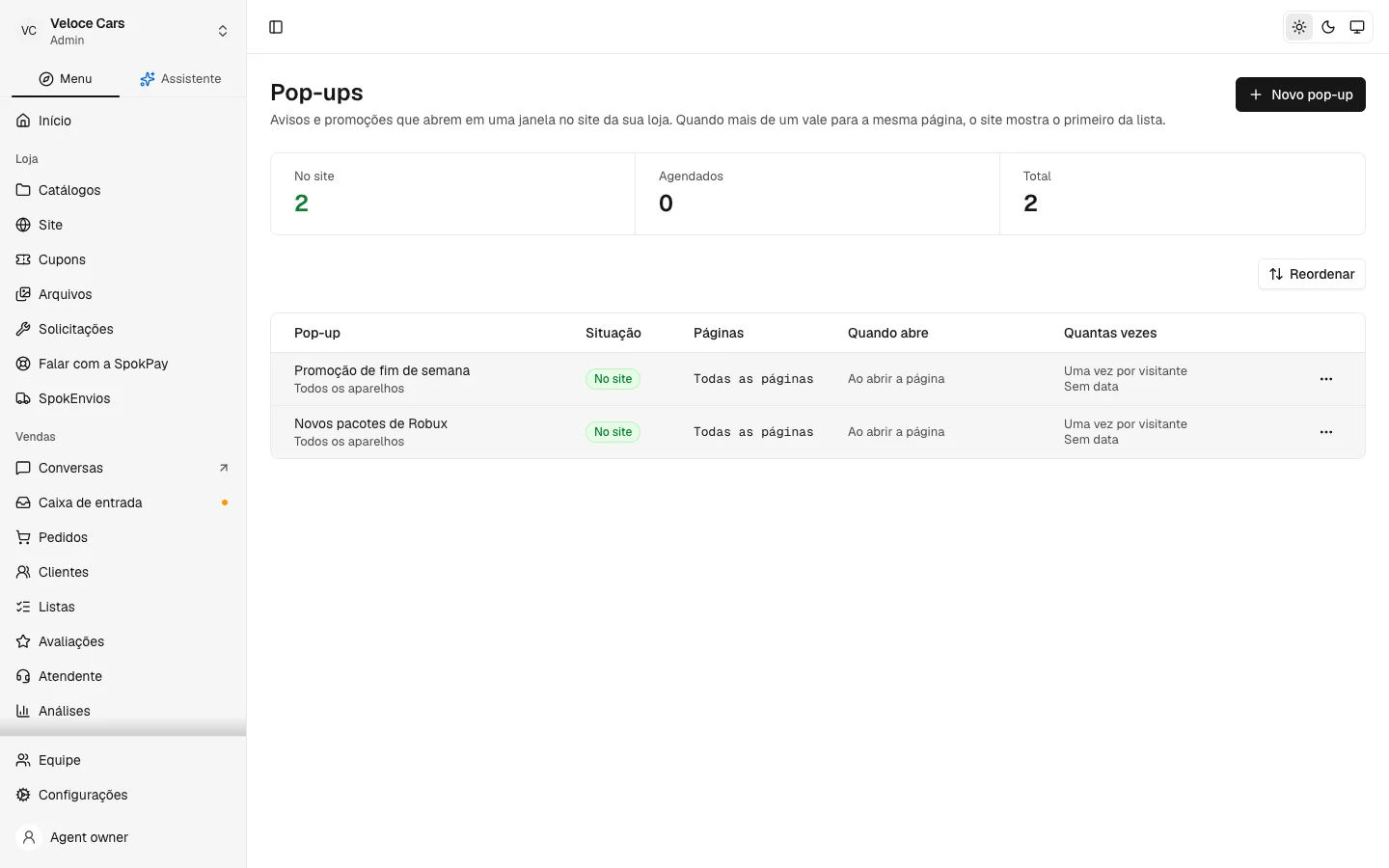Image resolution: width=1389 pixels, height=868 pixels.
Task: Click the Catálogos folder icon
Action: [23, 190]
